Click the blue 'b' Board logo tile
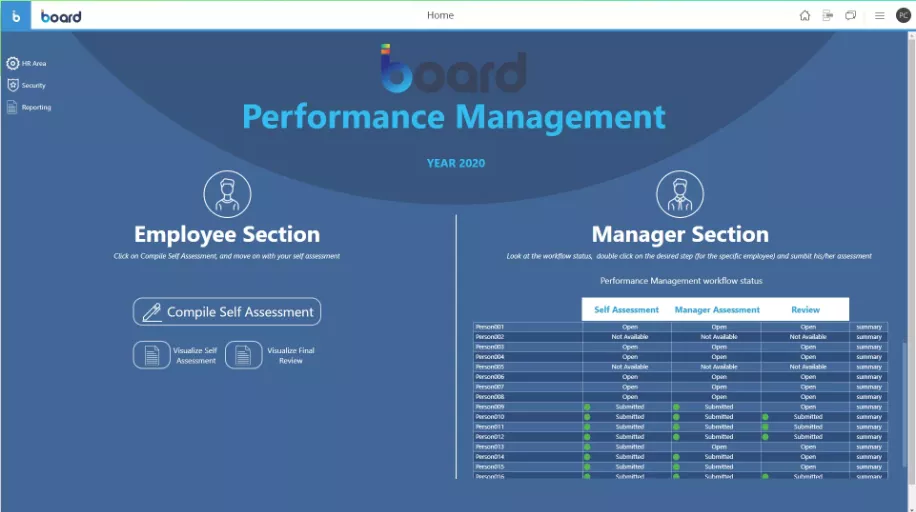 tap(15, 16)
